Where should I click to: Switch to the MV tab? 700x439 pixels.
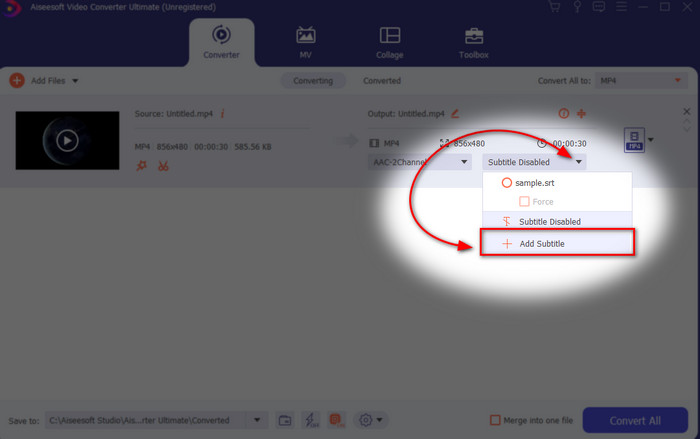306,43
